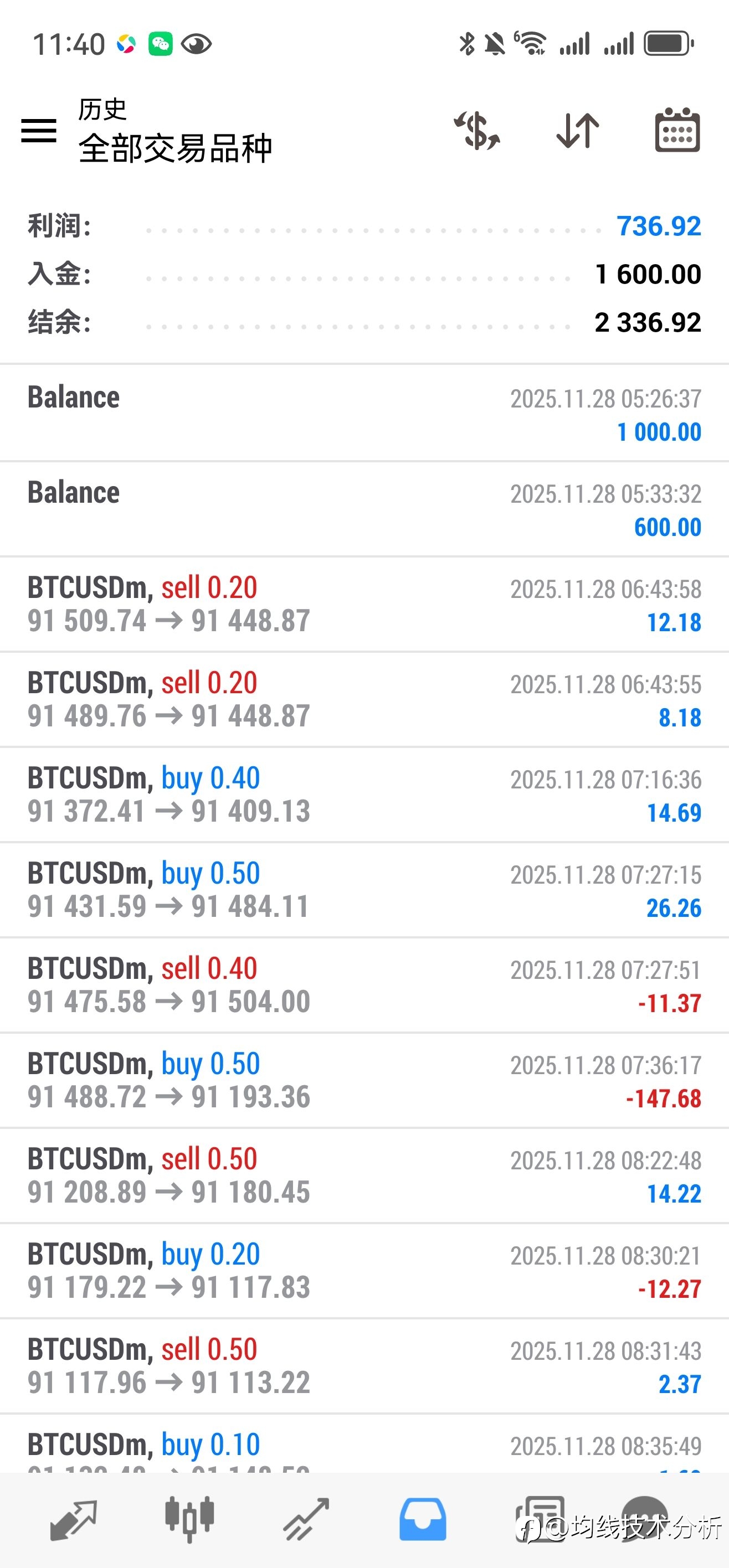Tap the WeChat notification icon in status bar
This screenshot has width=729, height=1568.
tap(161, 44)
